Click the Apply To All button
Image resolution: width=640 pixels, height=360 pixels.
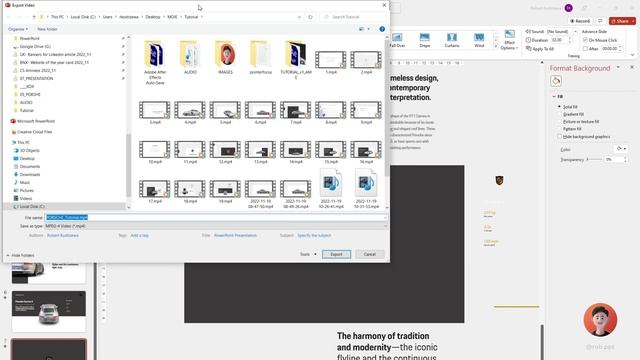click(x=540, y=49)
